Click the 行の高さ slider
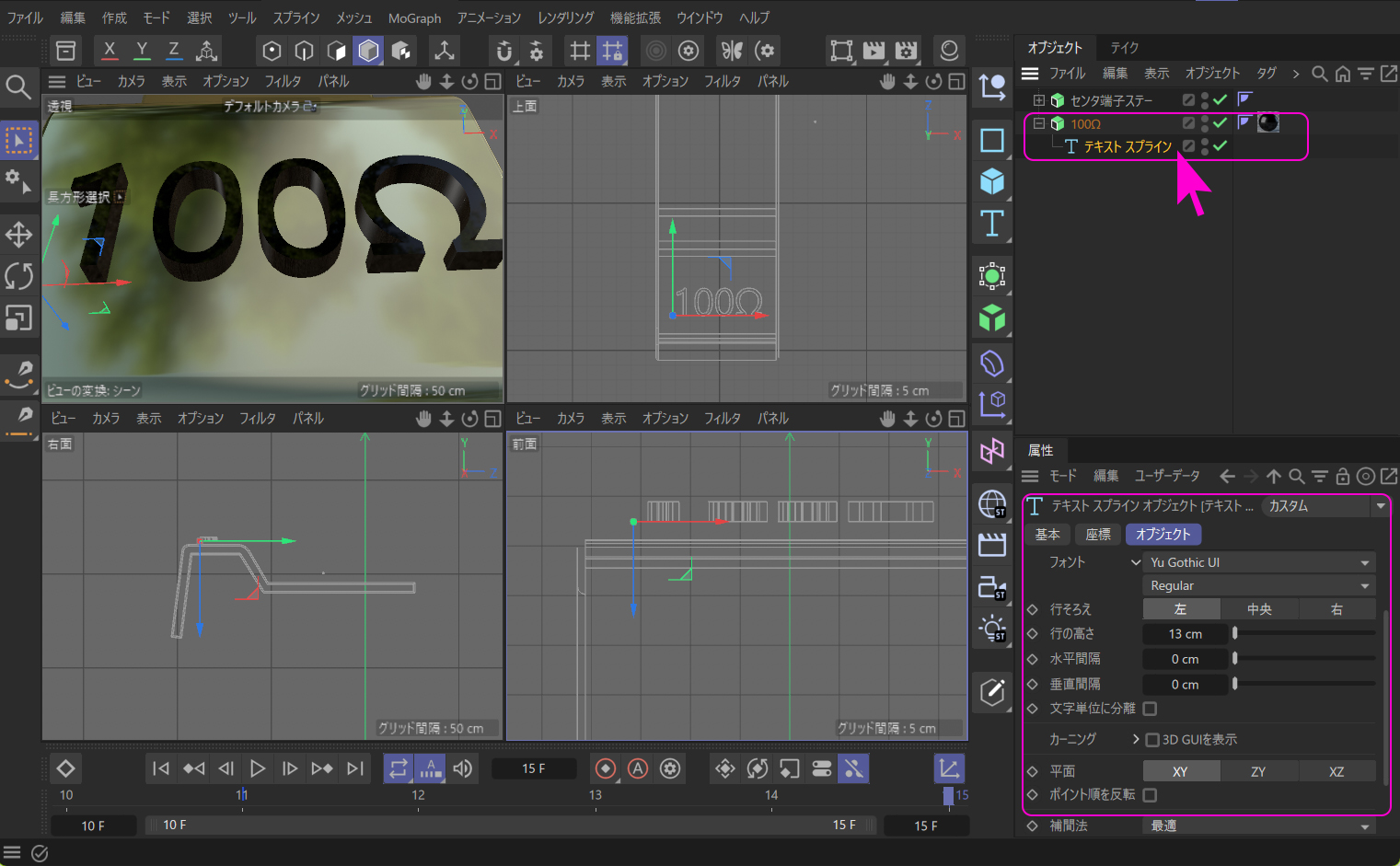1400x866 pixels. [1304, 634]
